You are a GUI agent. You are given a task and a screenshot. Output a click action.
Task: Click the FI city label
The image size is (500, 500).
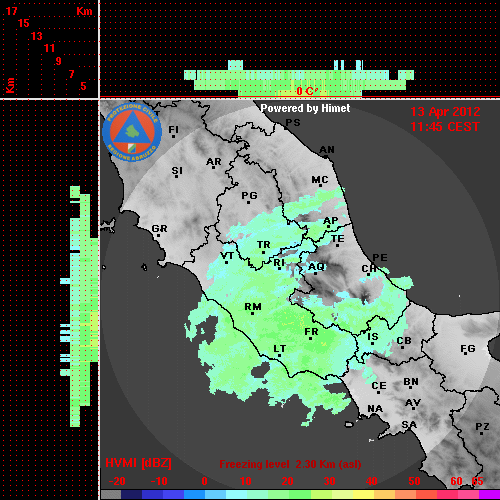[173, 129]
